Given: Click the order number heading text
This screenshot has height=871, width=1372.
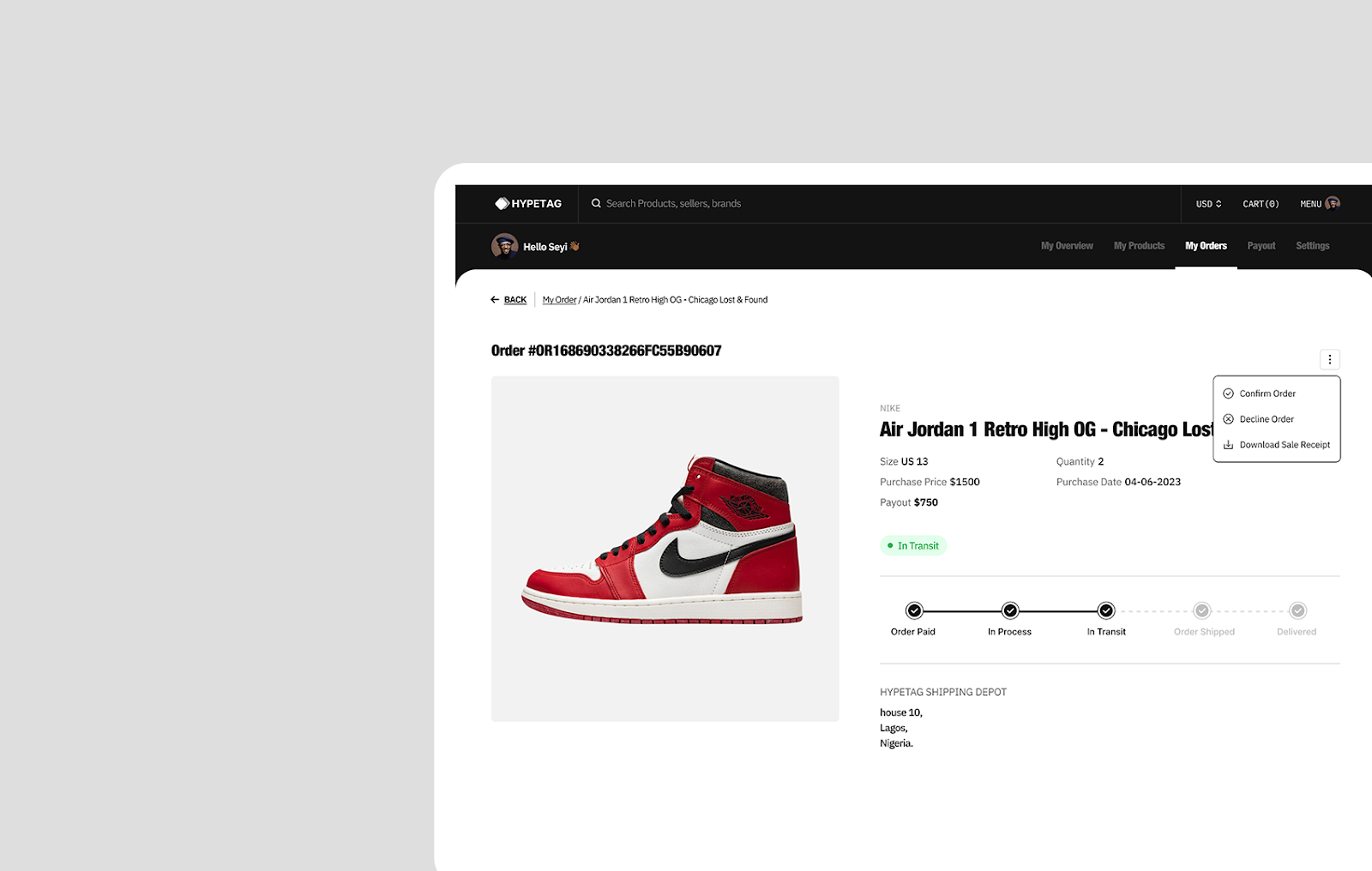Looking at the screenshot, I should click(606, 351).
